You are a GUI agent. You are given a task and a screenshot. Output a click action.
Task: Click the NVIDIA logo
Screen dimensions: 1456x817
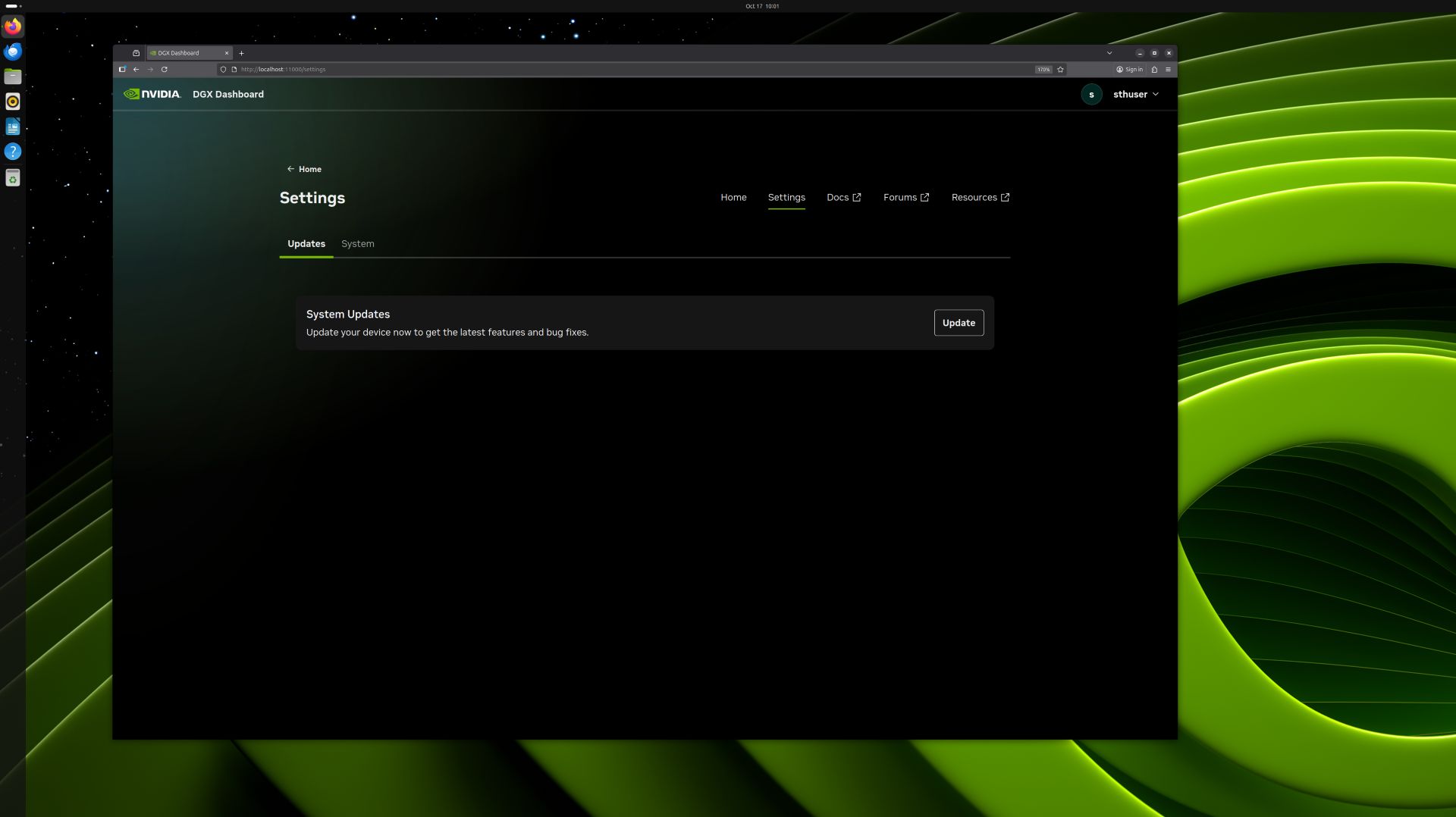[x=152, y=94]
